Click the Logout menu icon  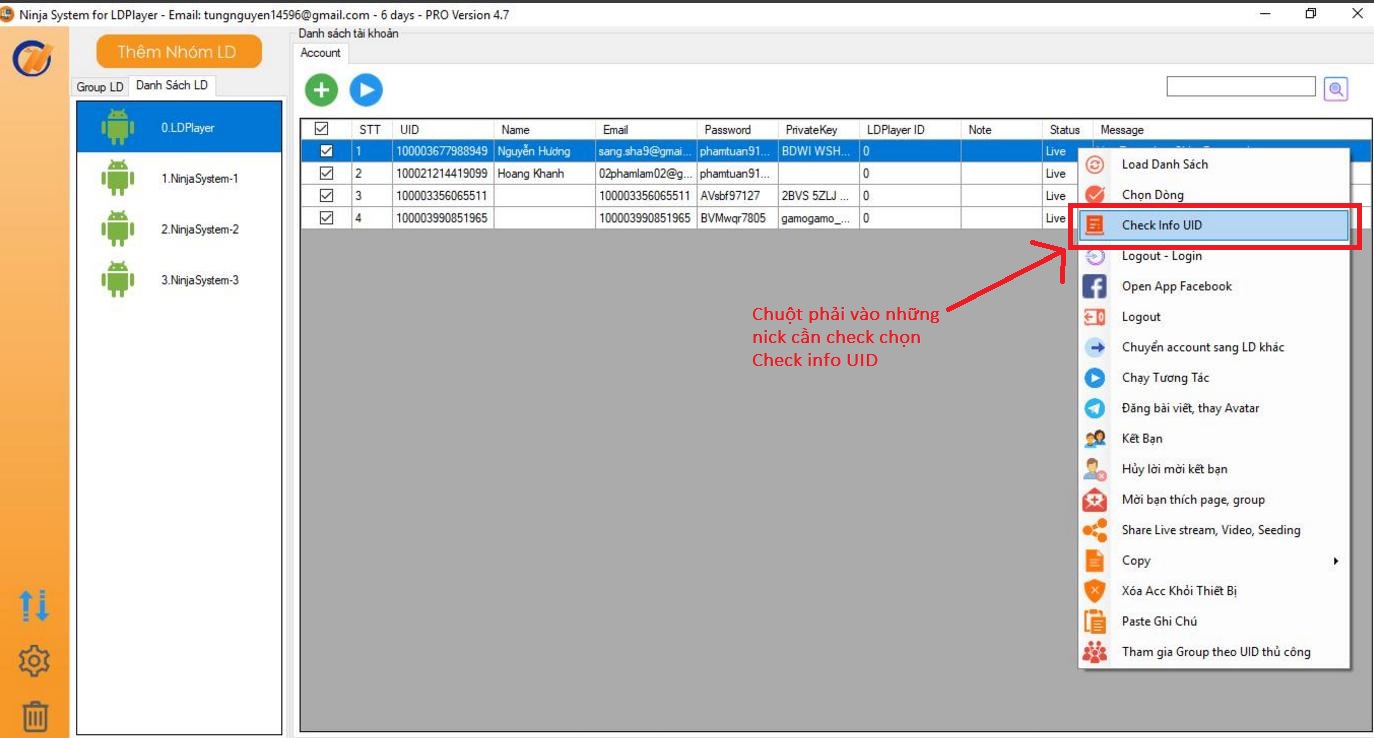(1095, 317)
